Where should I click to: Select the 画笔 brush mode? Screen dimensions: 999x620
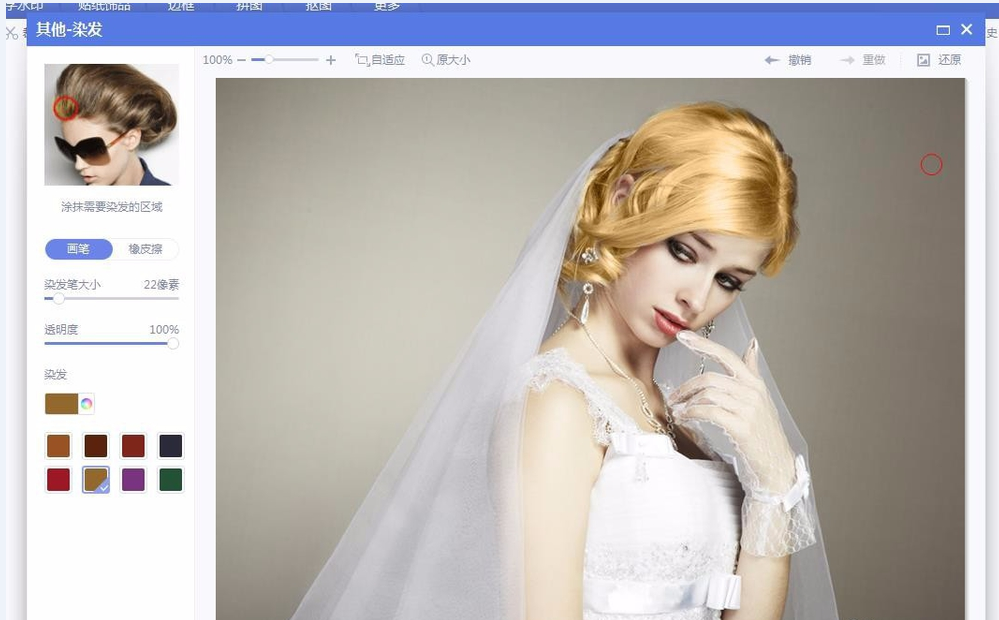79,249
